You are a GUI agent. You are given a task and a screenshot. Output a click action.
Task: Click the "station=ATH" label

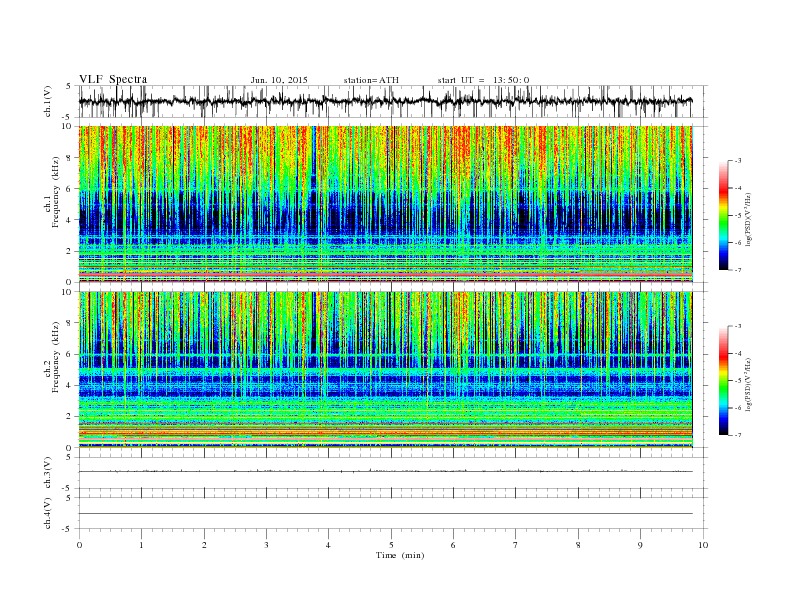[371, 80]
